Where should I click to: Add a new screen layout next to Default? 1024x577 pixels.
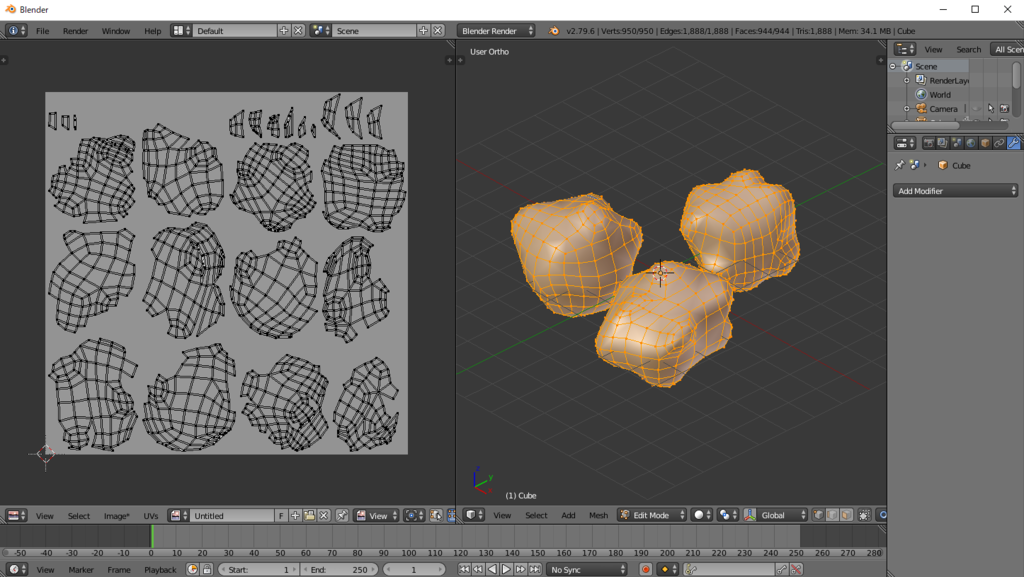pyautogui.click(x=283, y=31)
